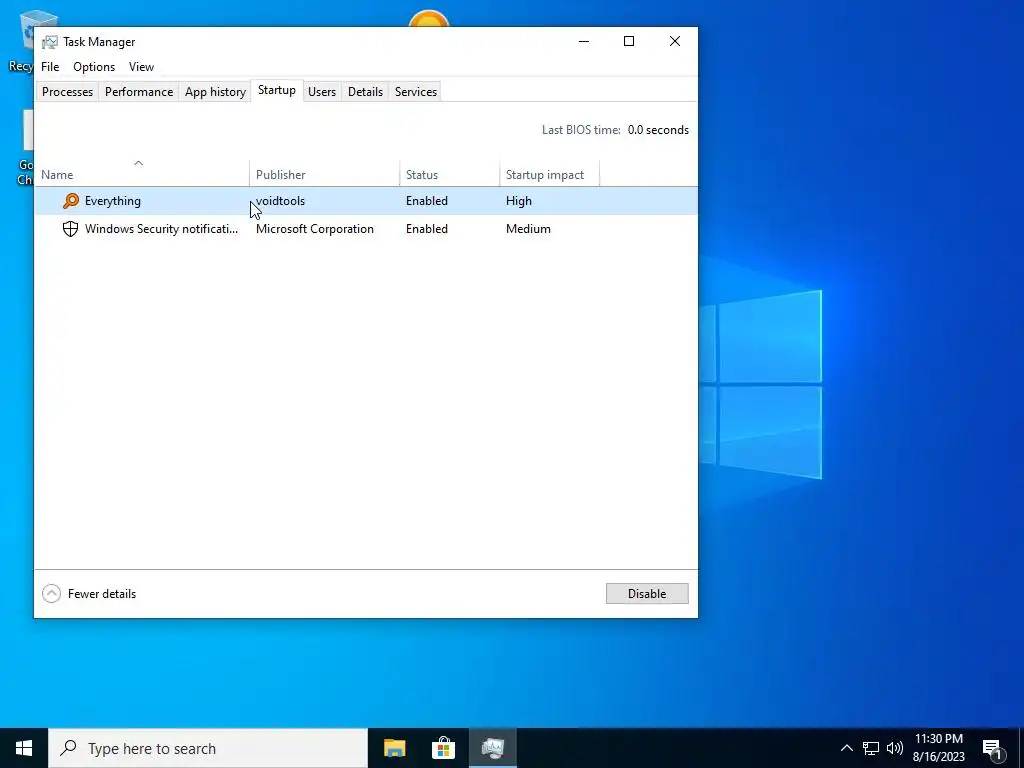
Task: Click the Last BIOS time value
Action: click(x=658, y=130)
